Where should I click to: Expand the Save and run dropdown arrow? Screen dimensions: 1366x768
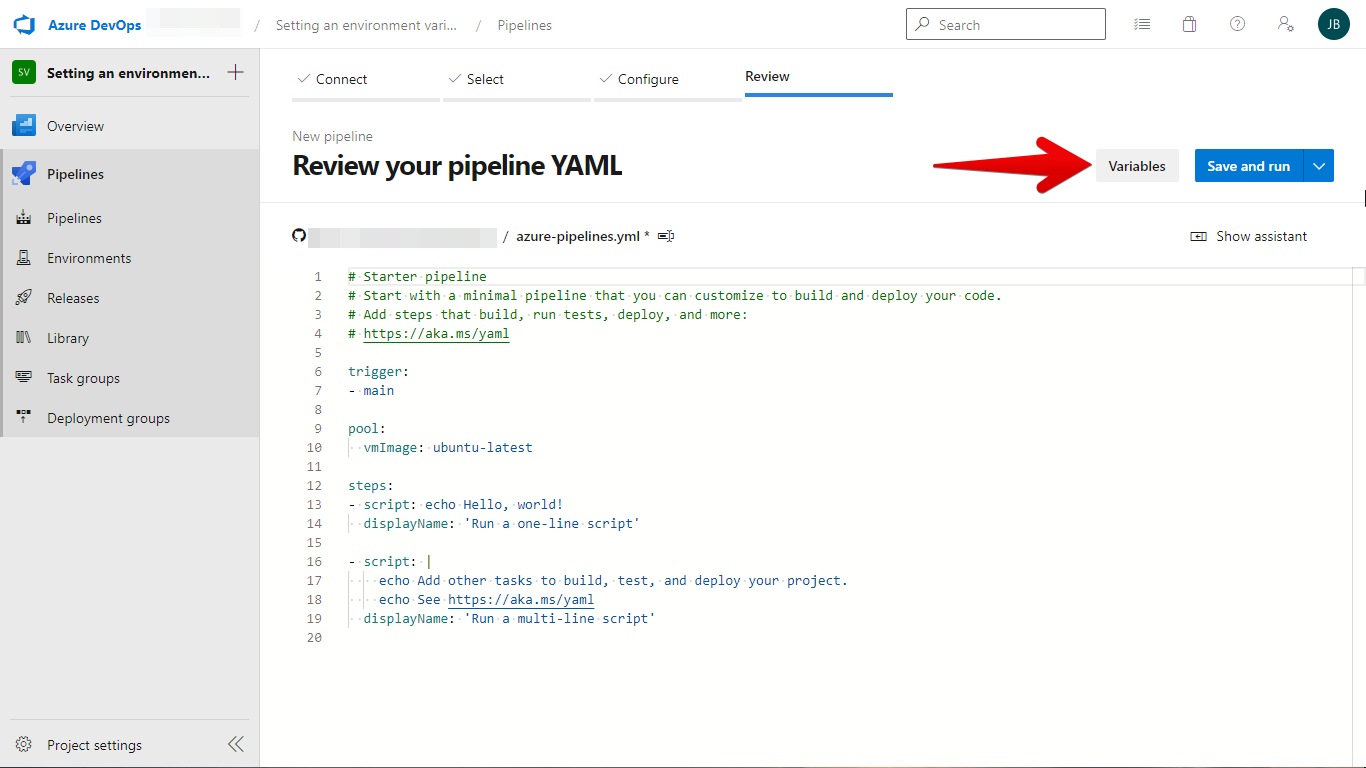(1319, 166)
